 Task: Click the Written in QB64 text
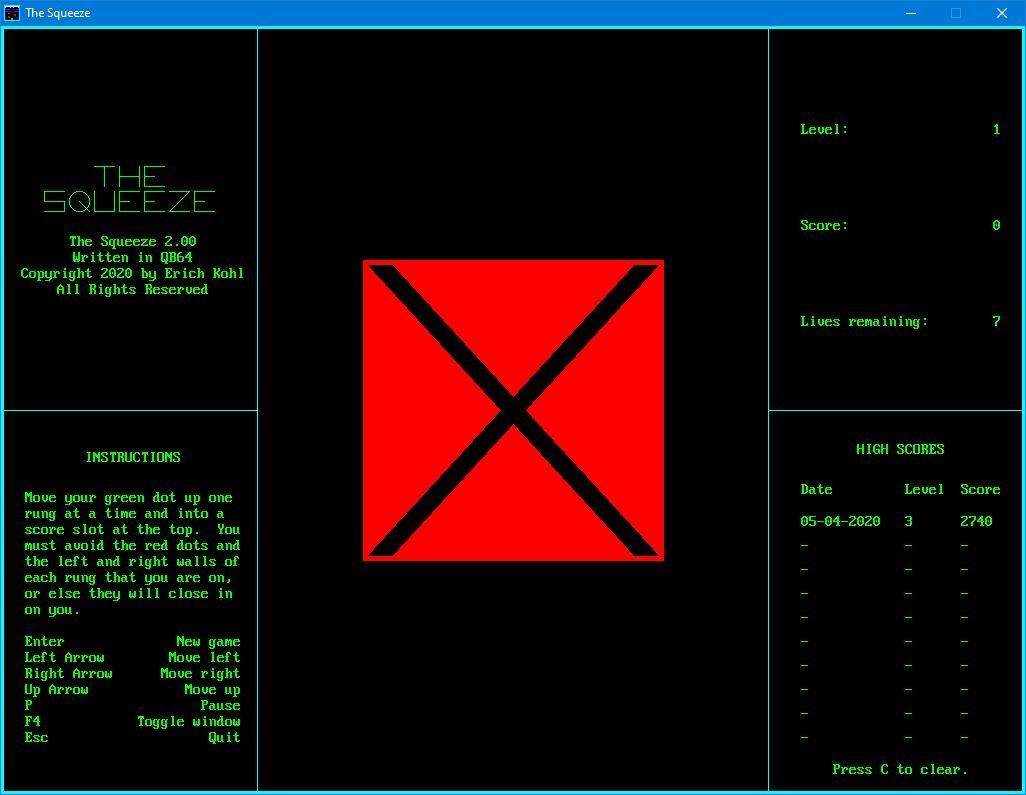pyautogui.click(x=133, y=257)
